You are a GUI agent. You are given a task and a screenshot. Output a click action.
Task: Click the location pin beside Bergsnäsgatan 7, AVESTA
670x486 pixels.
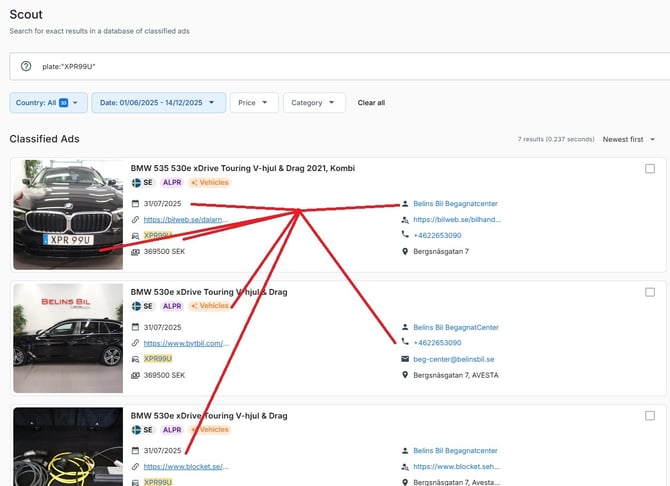[405, 375]
